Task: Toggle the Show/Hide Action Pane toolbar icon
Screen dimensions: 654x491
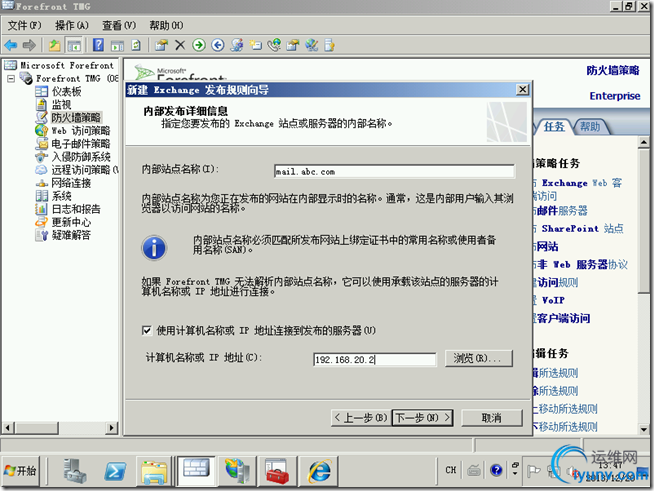Action: pos(117,45)
